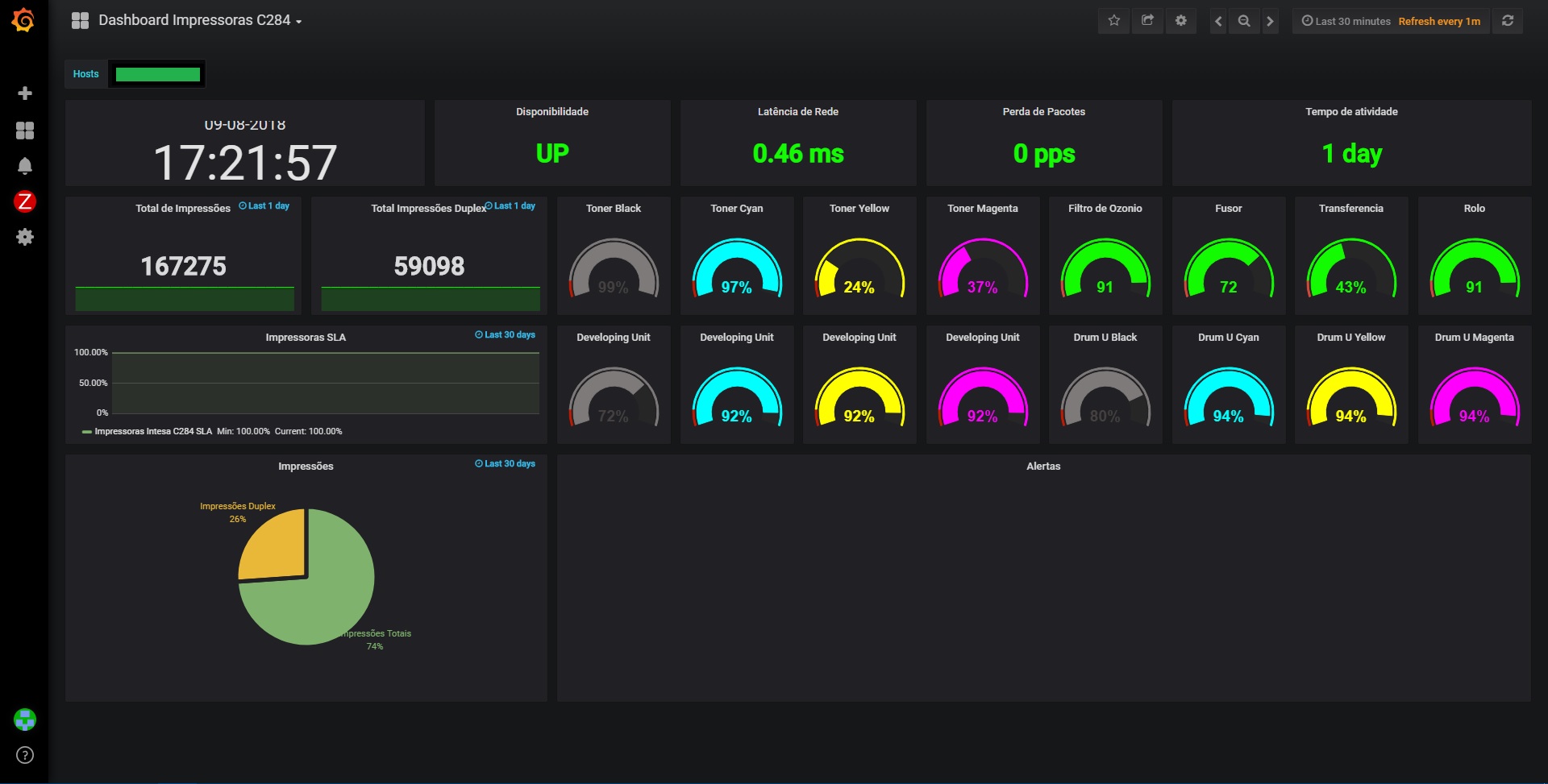Shift time range backward
1548x784 pixels.
(1218, 21)
